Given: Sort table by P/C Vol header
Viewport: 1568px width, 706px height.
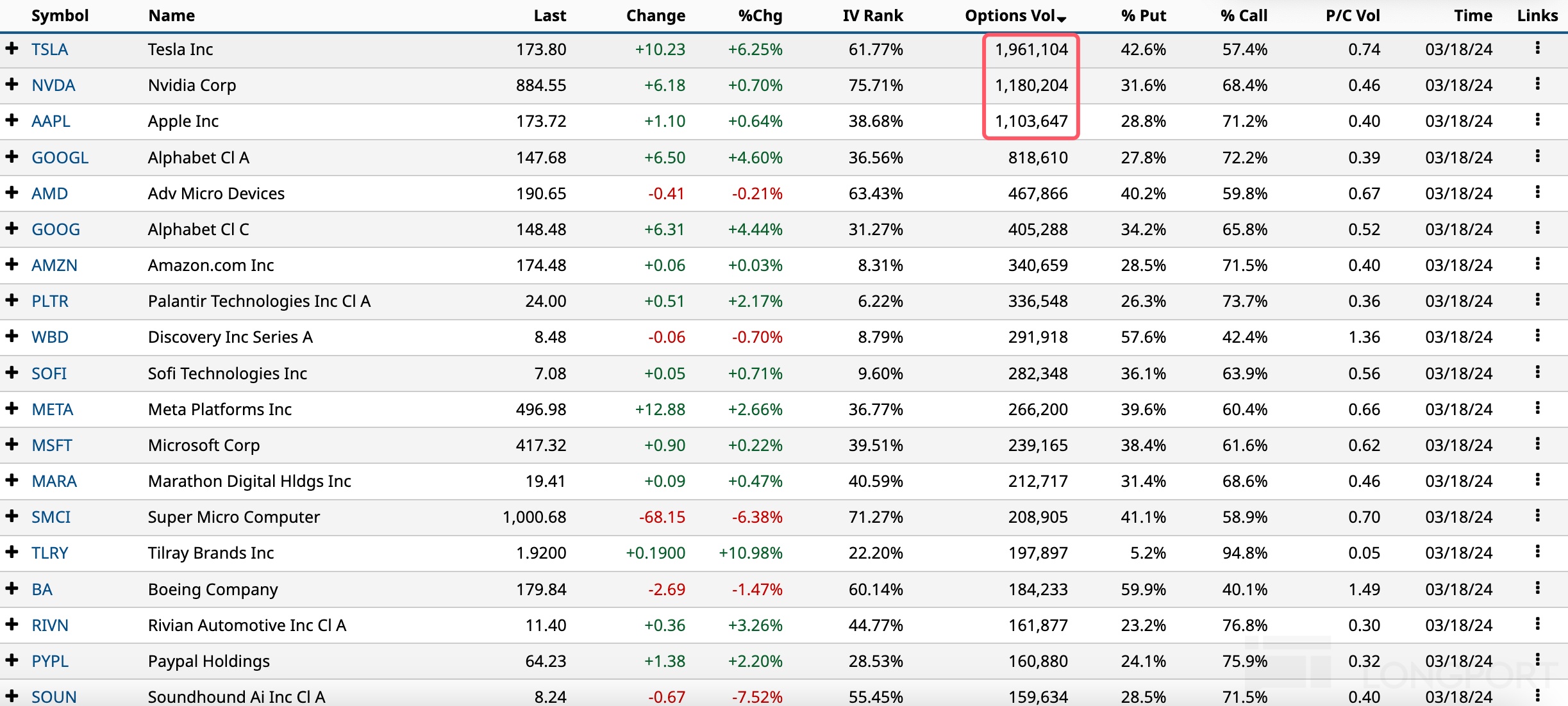Looking at the screenshot, I should pyautogui.click(x=1352, y=16).
